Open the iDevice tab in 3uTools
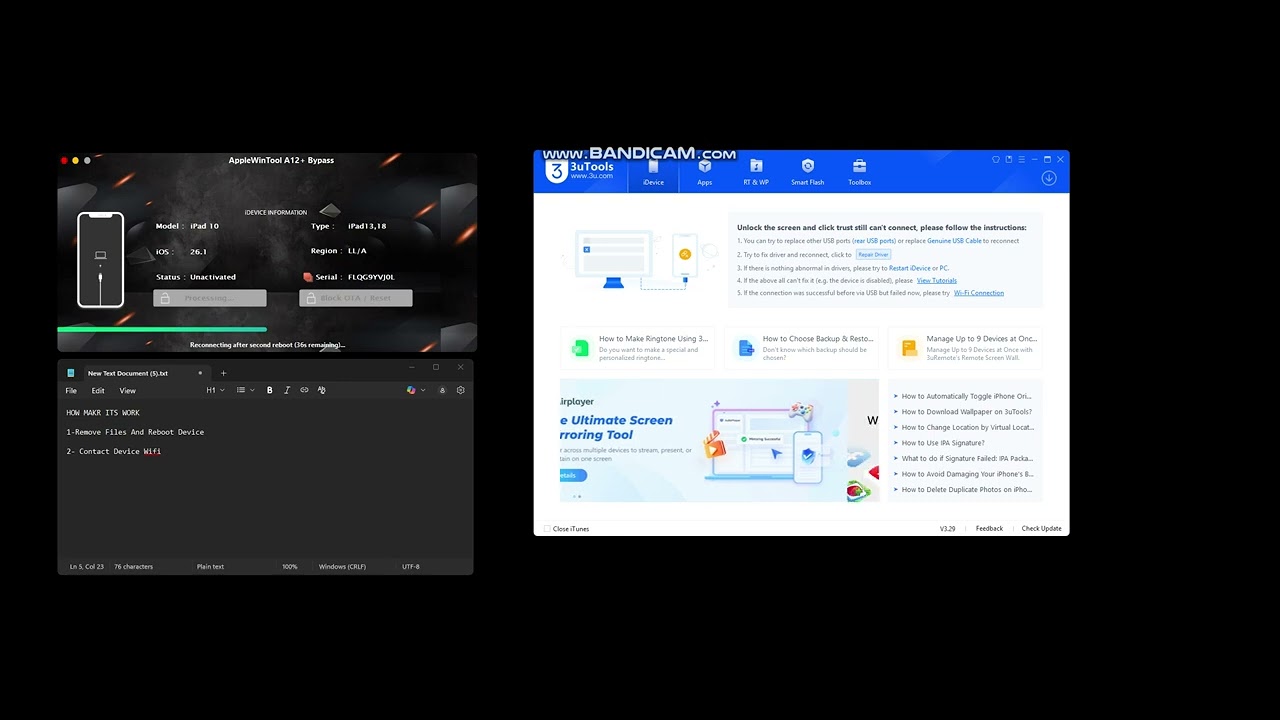The width and height of the screenshot is (1280, 720). 653,172
